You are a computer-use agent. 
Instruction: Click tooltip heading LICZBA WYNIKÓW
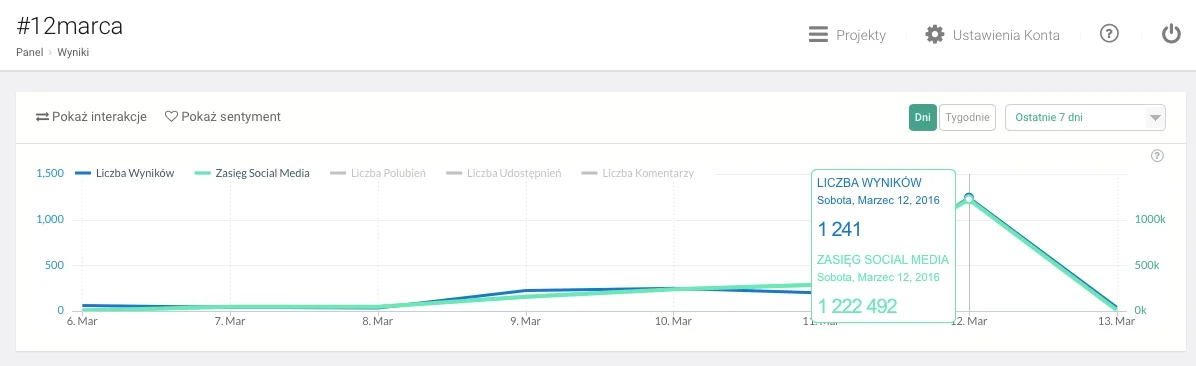[x=870, y=183]
